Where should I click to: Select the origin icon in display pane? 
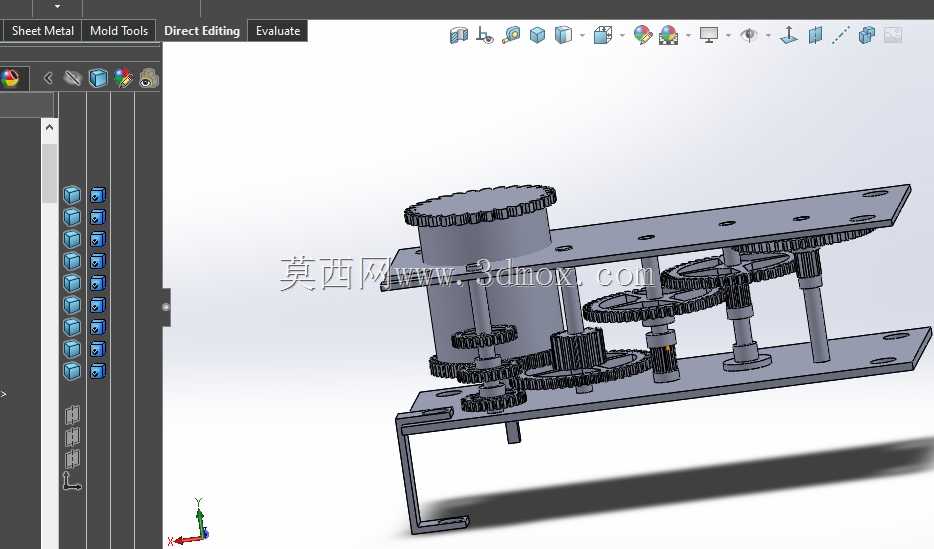click(72, 481)
